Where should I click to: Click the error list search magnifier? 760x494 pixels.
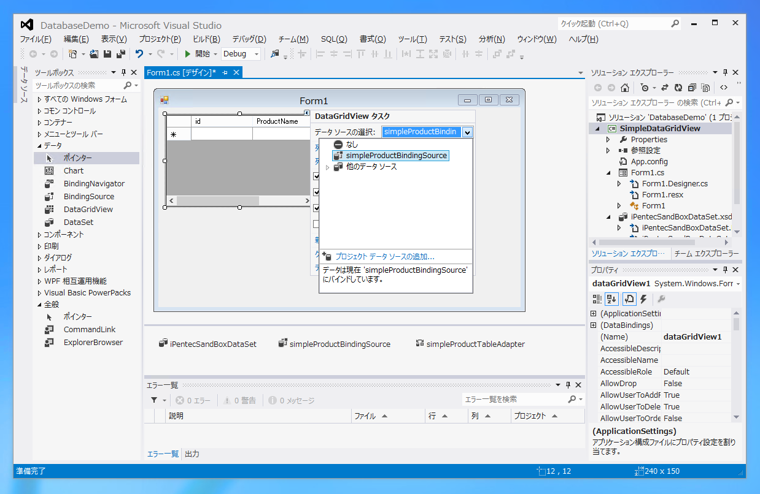pyautogui.click(x=572, y=399)
